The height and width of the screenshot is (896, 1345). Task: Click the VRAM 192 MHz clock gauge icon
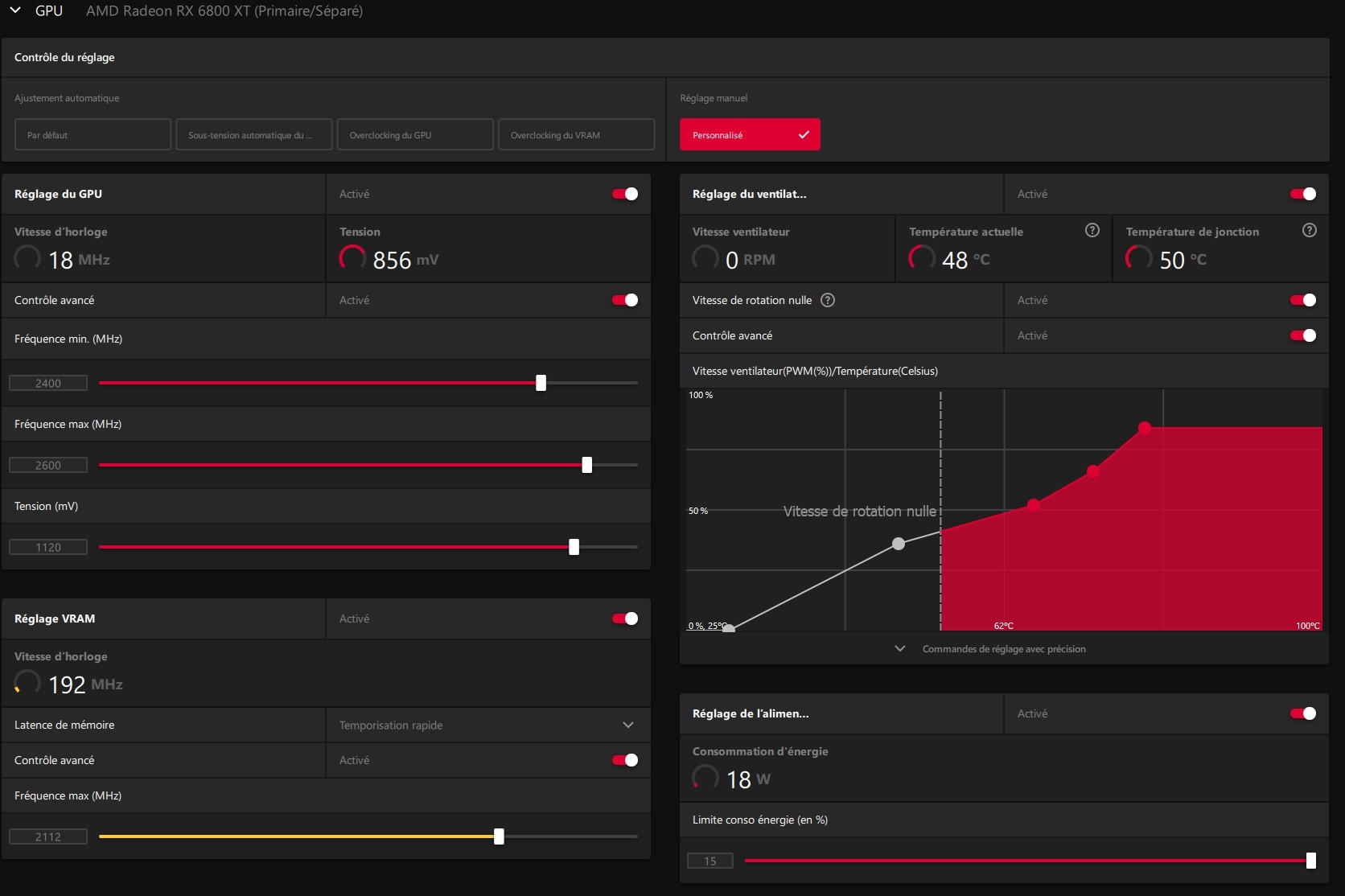pos(27,683)
